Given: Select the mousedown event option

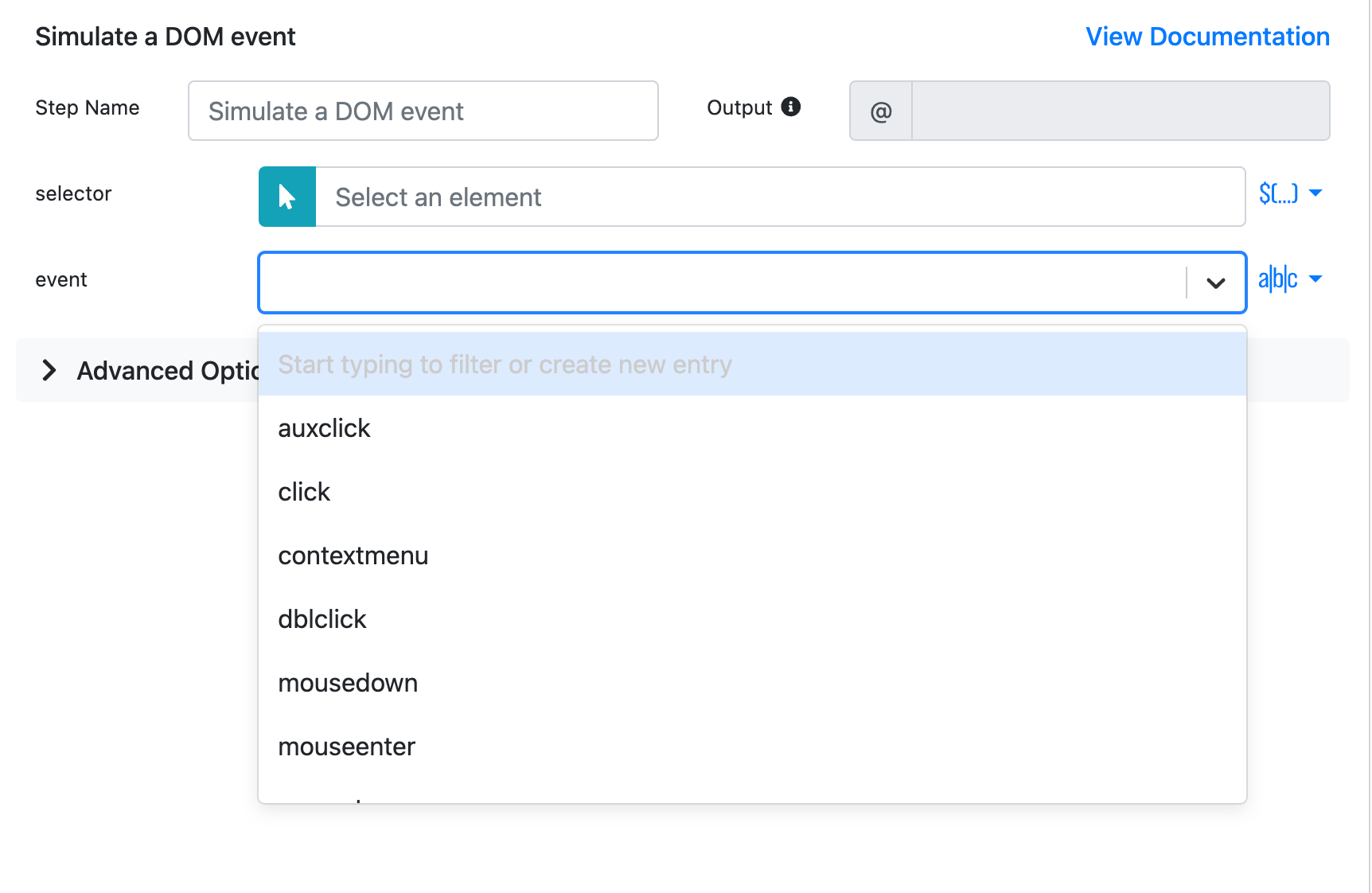Looking at the screenshot, I should 348,683.
